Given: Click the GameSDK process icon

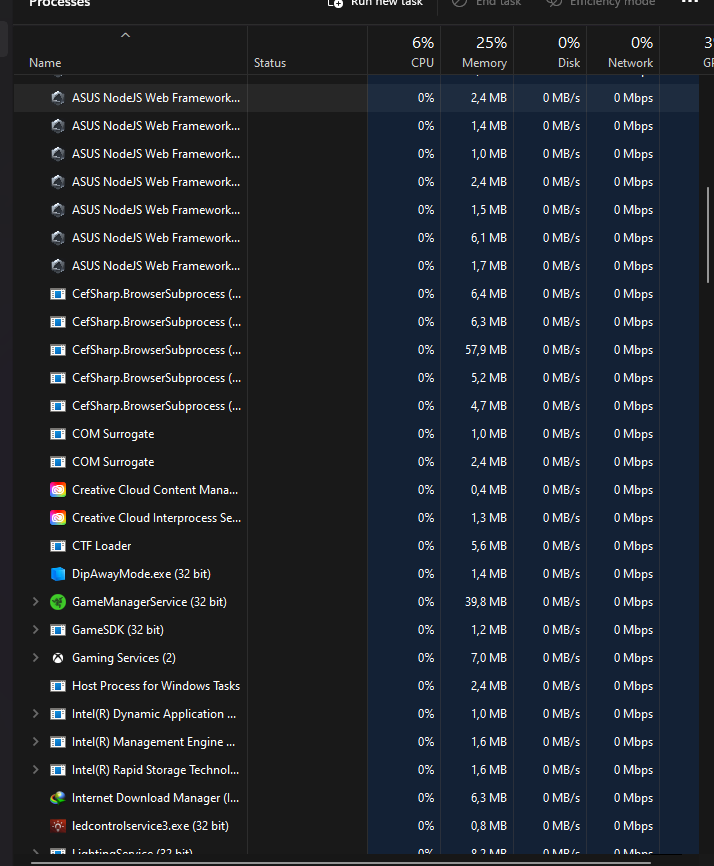Looking at the screenshot, I should coord(58,630).
